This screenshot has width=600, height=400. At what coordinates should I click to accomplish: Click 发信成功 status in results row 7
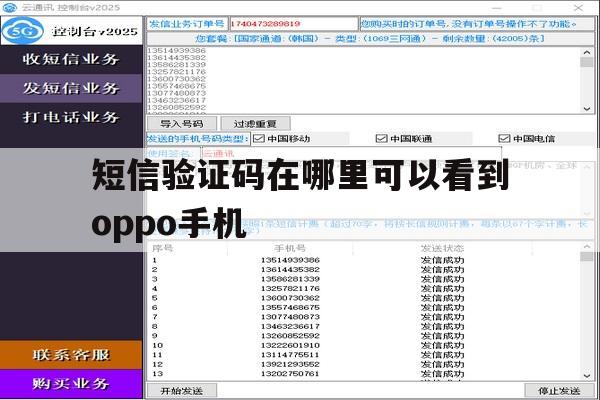442,317
